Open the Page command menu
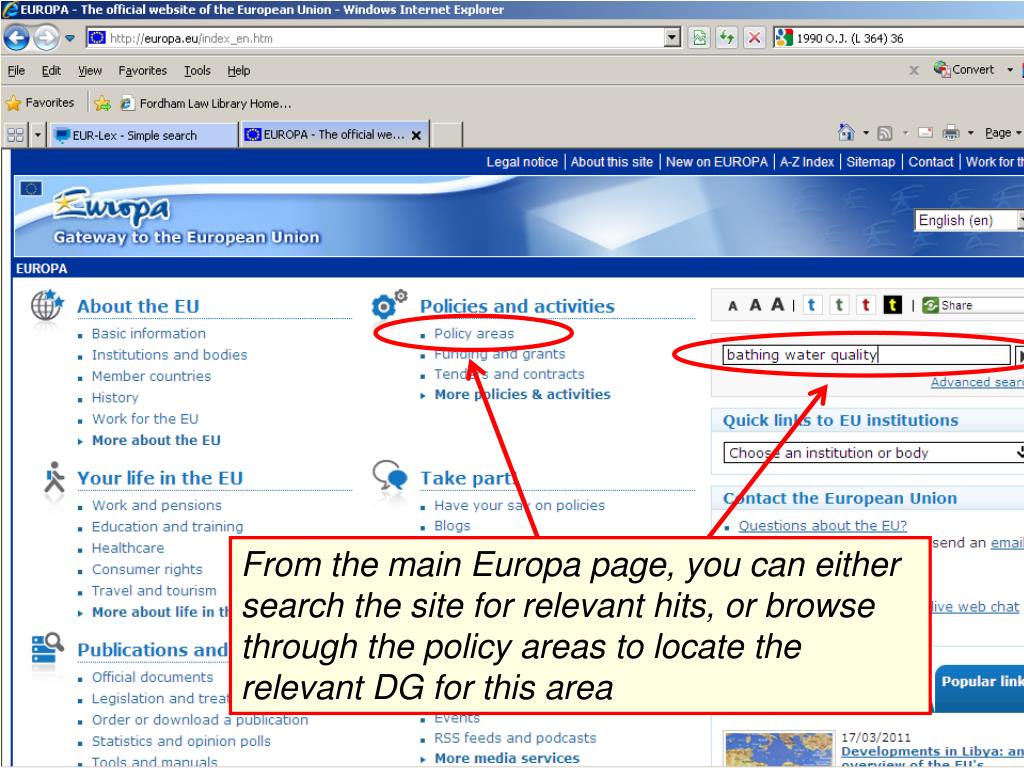Image resolution: width=1024 pixels, height=768 pixels. coord(1002,133)
